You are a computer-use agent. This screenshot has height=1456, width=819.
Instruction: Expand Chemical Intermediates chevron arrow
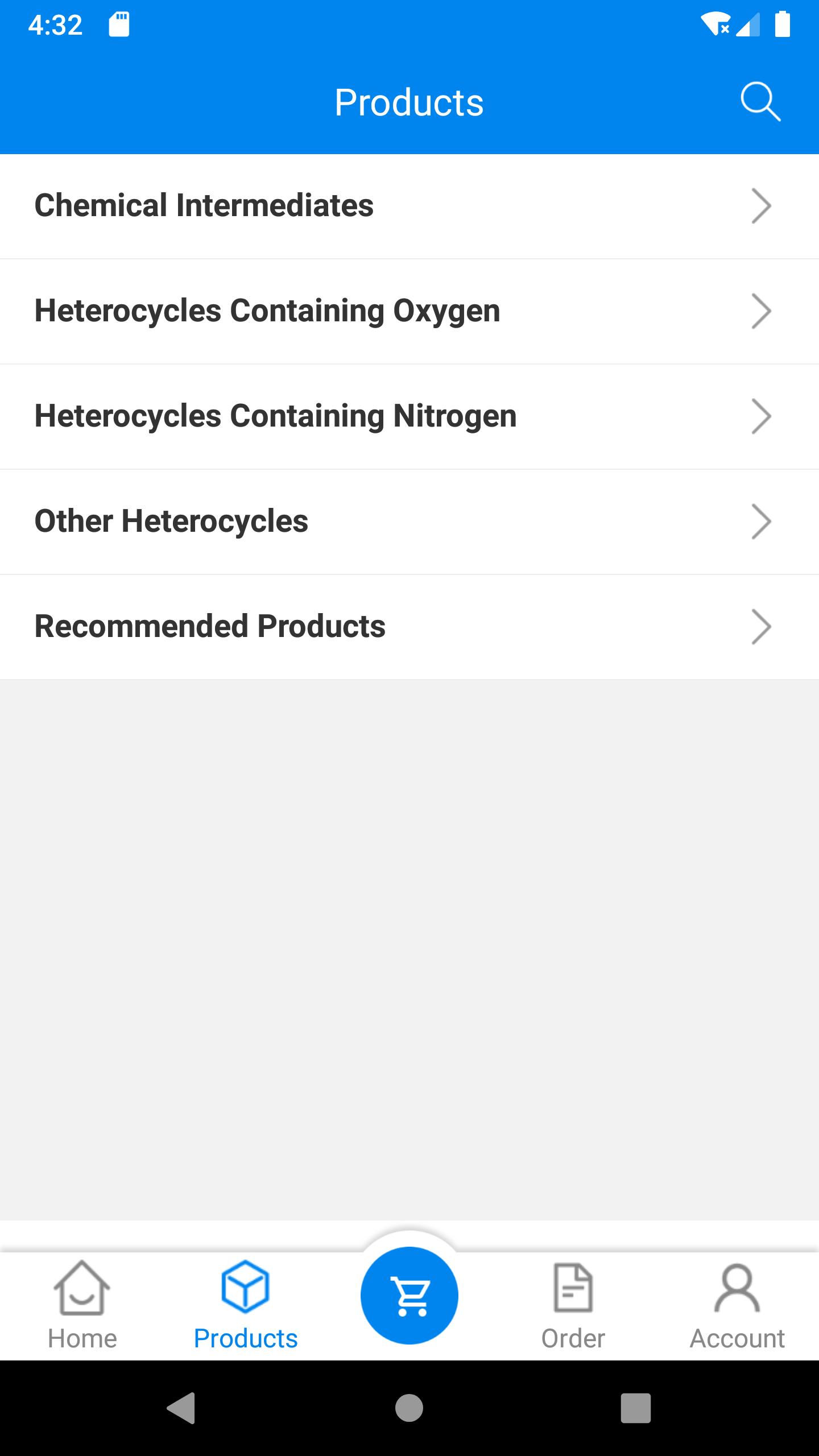pyautogui.click(x=761, y=206)
